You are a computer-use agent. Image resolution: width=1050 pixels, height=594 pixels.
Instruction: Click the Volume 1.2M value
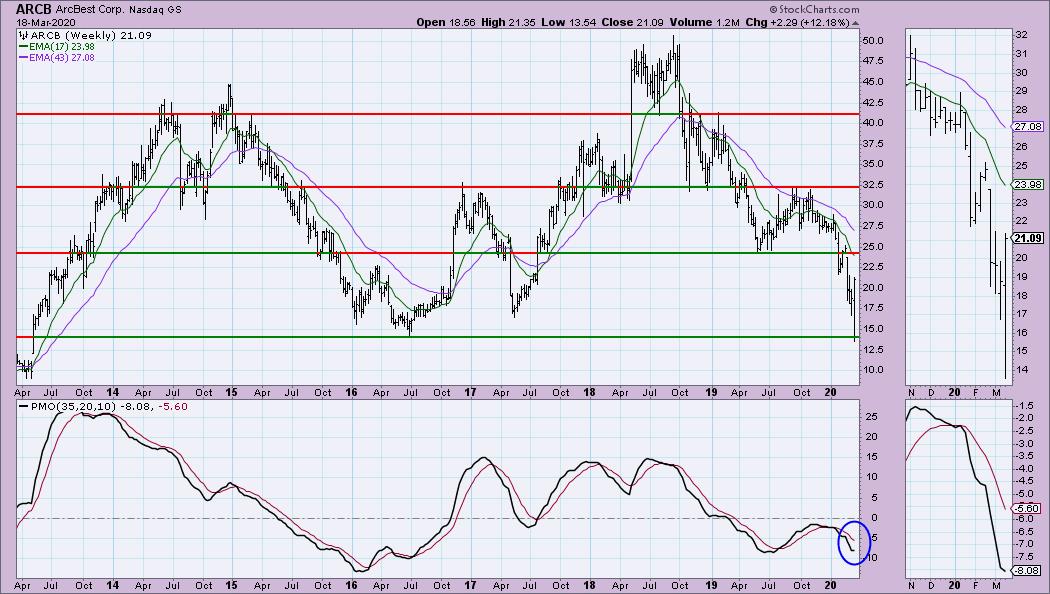704,22
